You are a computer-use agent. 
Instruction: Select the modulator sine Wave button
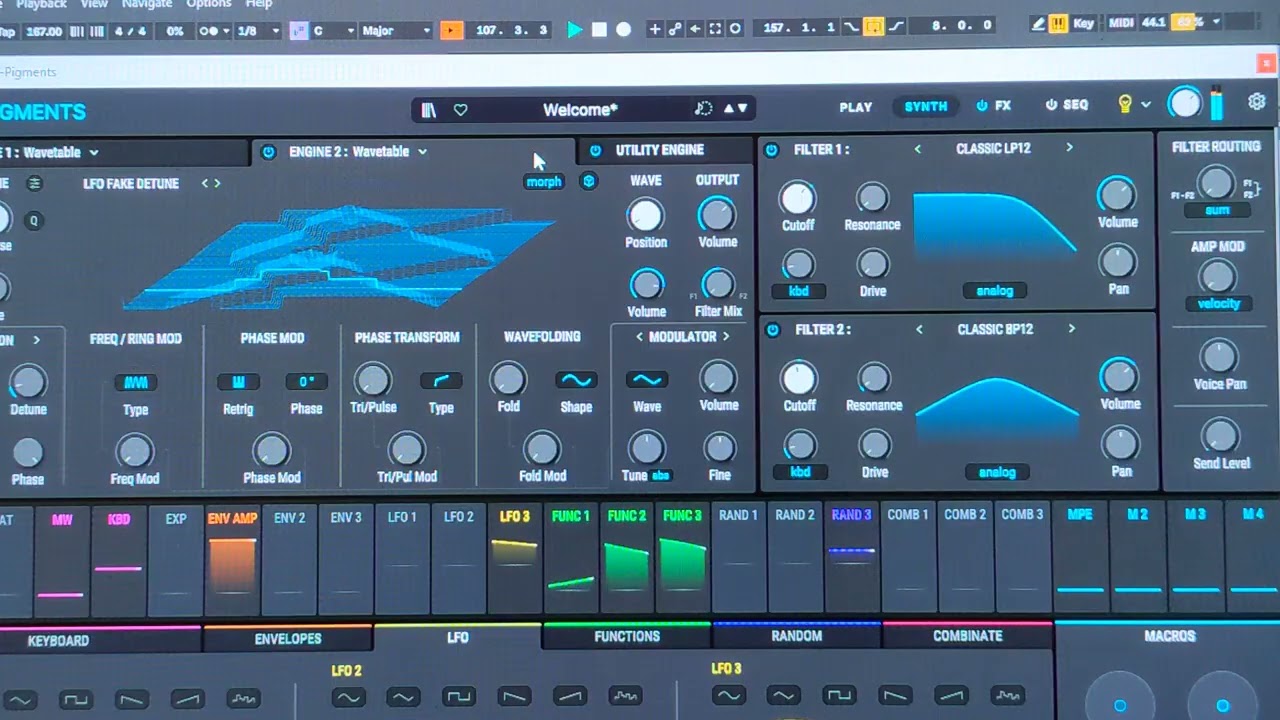[646, 380]
